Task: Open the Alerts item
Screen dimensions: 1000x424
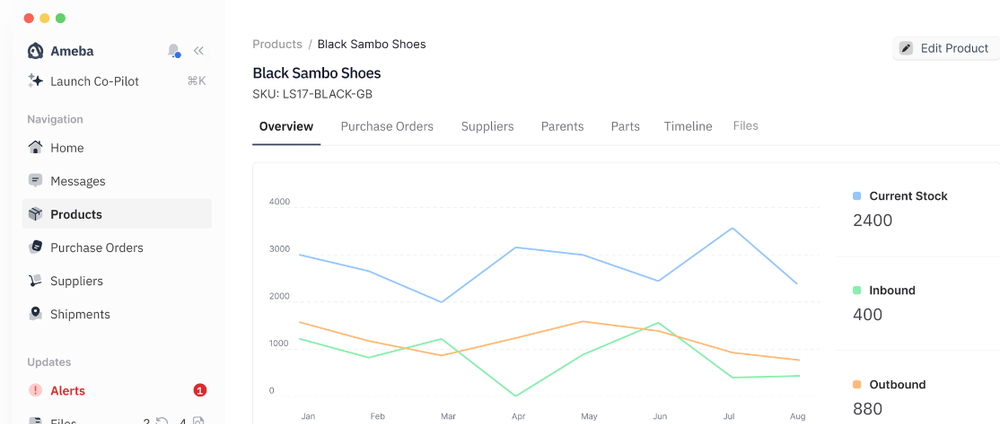Action: 68,391
